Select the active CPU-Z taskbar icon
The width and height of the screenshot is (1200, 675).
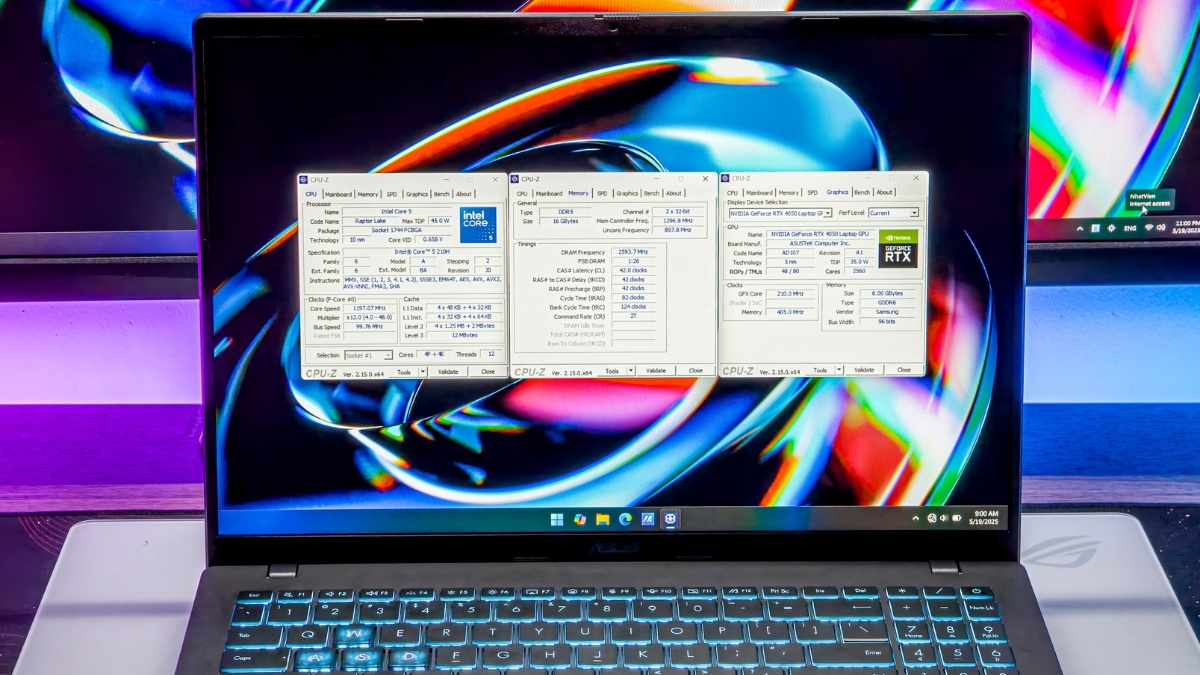coord(670,519)
